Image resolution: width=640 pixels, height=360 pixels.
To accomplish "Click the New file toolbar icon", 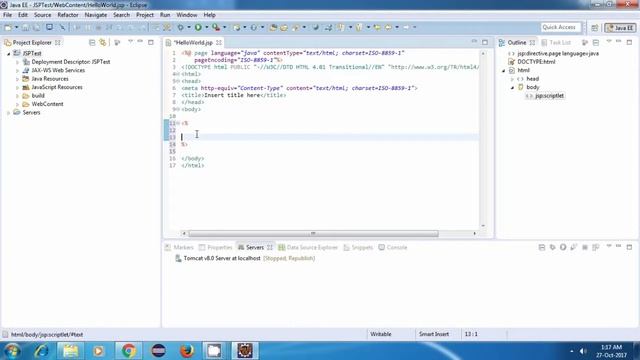I will [8, 27].
